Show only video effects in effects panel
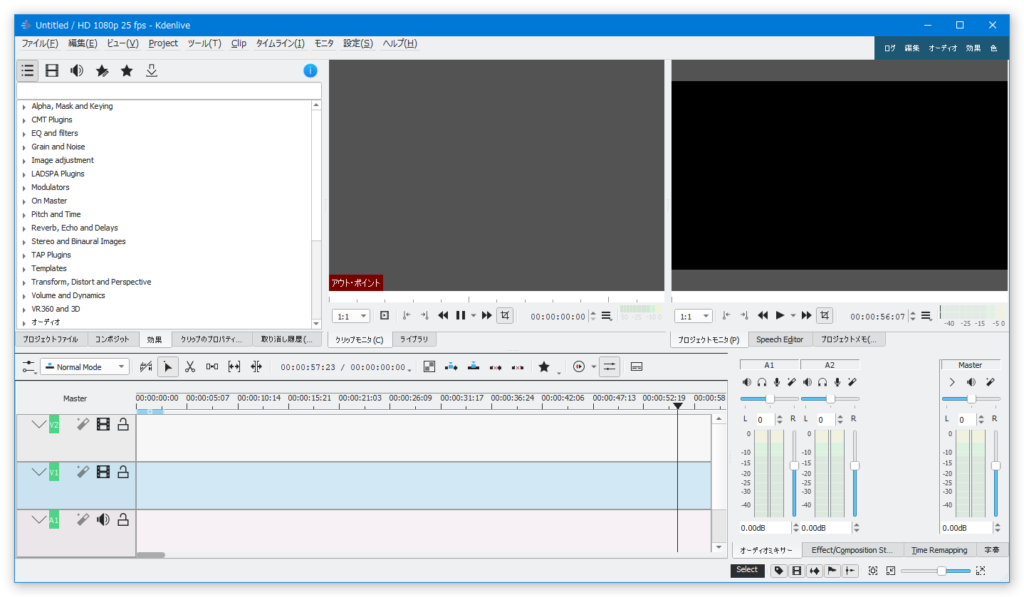The width and height of the screenshot is (1024, 597). [x=51, y=71]
